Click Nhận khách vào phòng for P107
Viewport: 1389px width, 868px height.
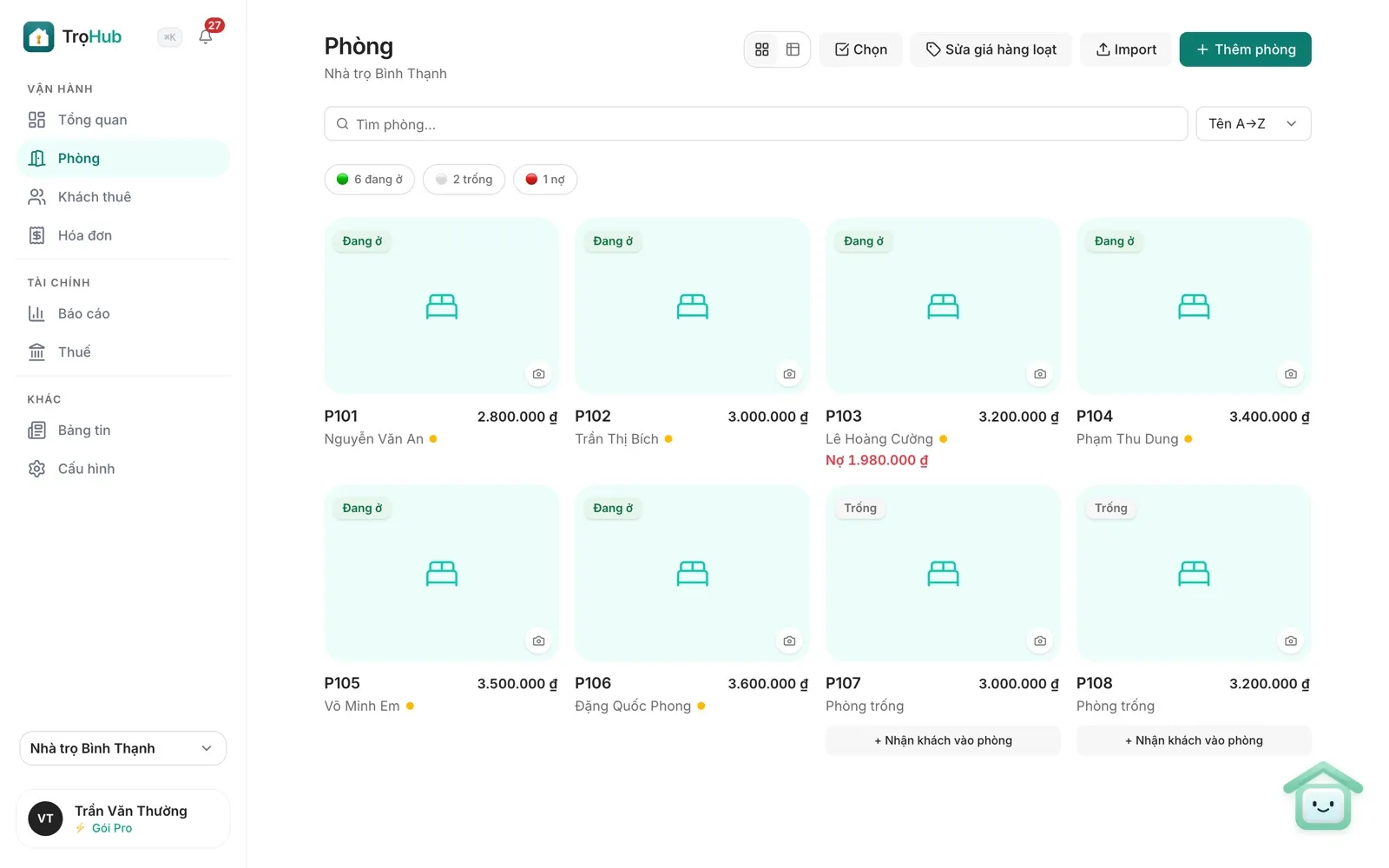(x=943, y=740)
